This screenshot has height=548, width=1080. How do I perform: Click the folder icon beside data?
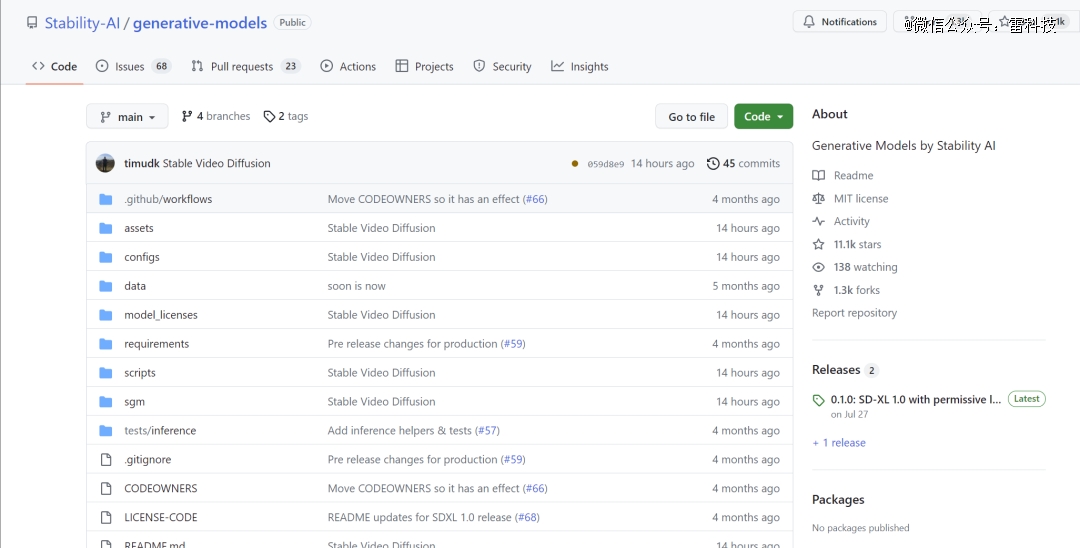pos(105,286)
